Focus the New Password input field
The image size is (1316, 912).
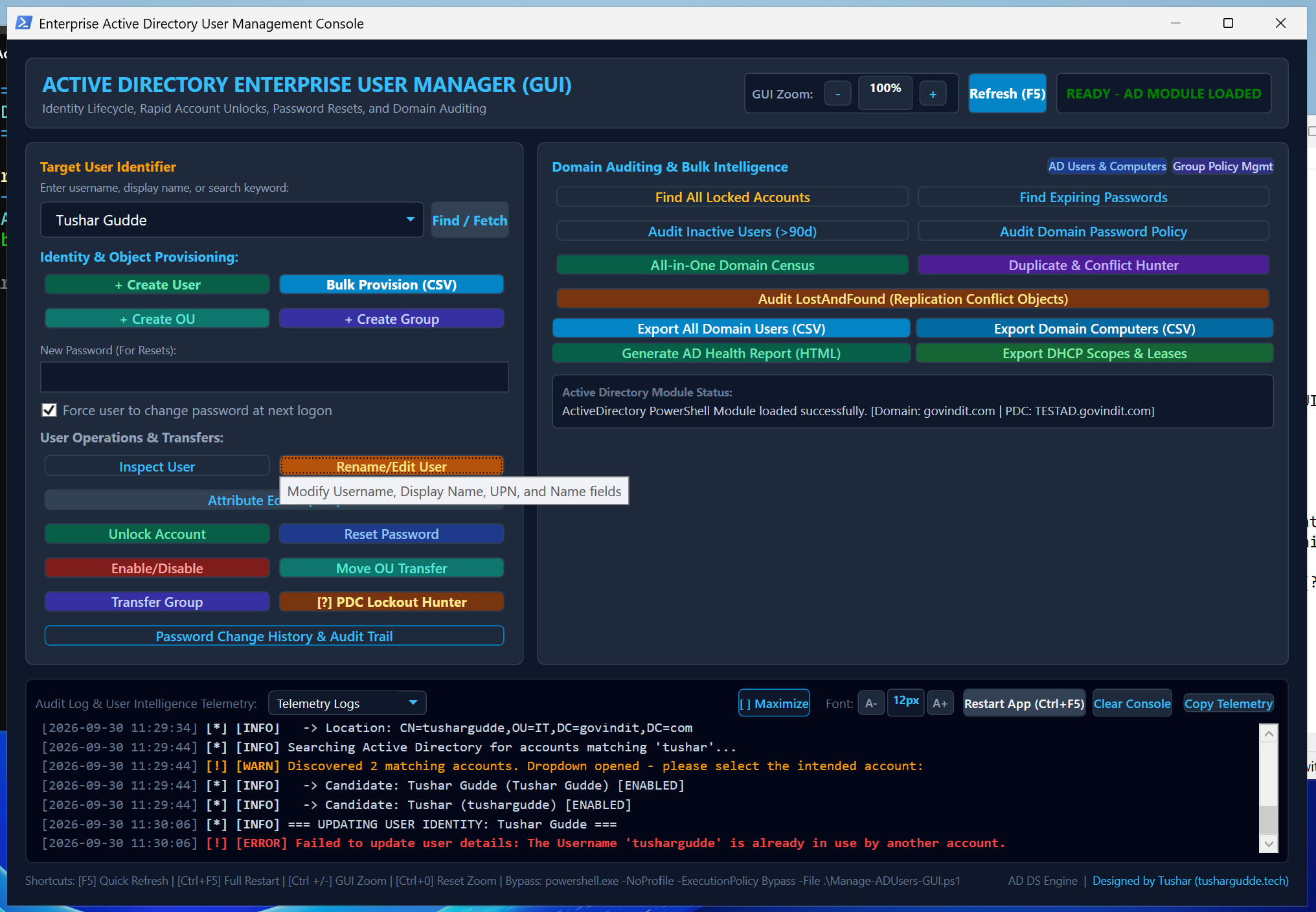pos(274,377)
